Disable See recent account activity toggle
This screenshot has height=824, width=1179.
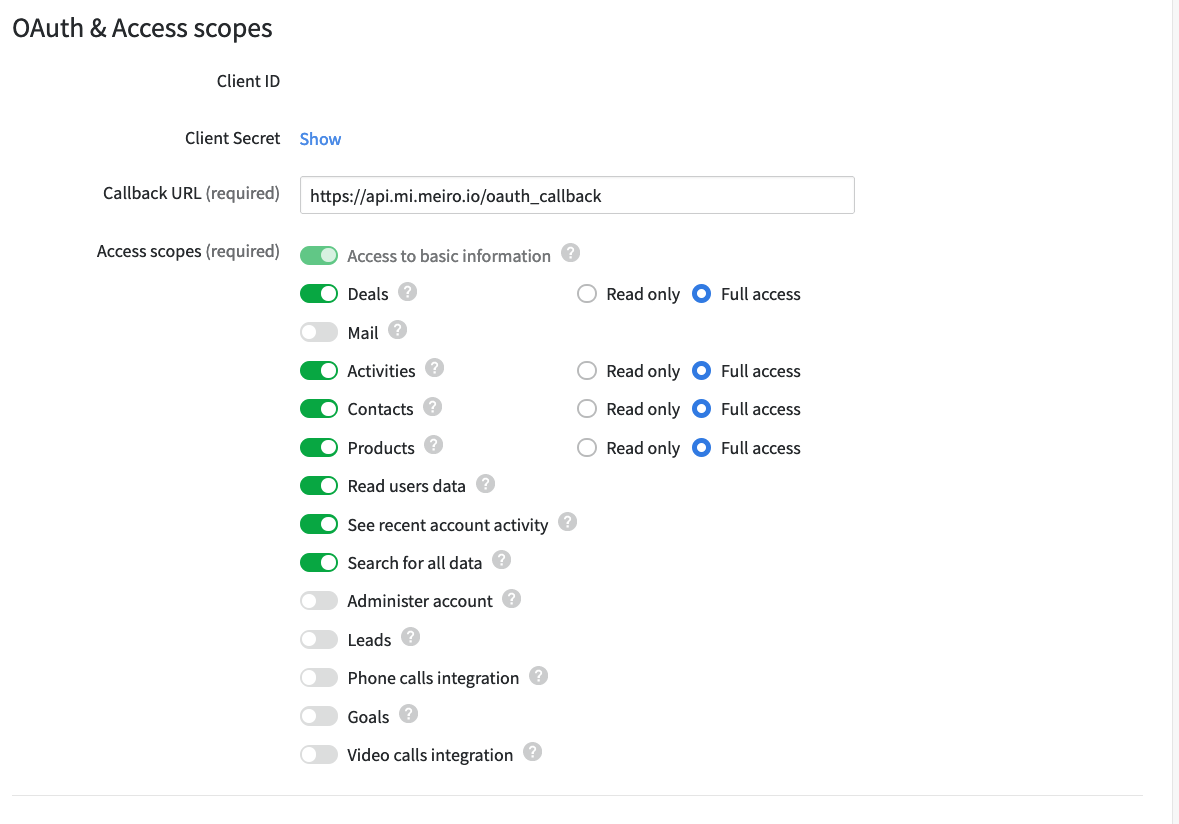coord(319,525)
